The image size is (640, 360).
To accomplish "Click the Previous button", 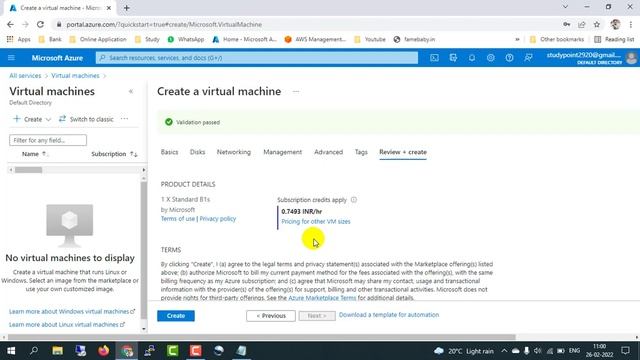I will [x=271, y=316].
